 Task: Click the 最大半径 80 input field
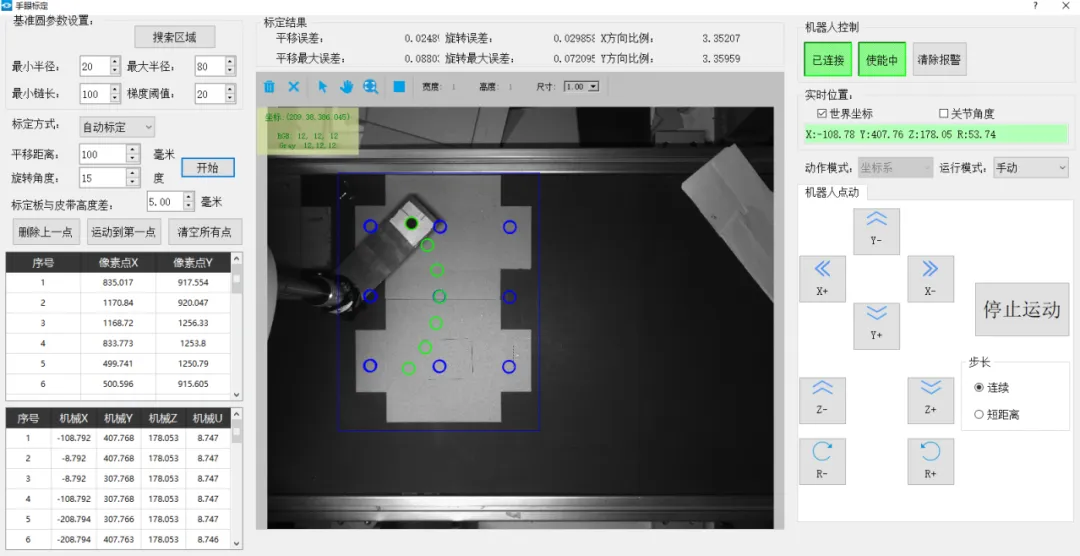210,66
